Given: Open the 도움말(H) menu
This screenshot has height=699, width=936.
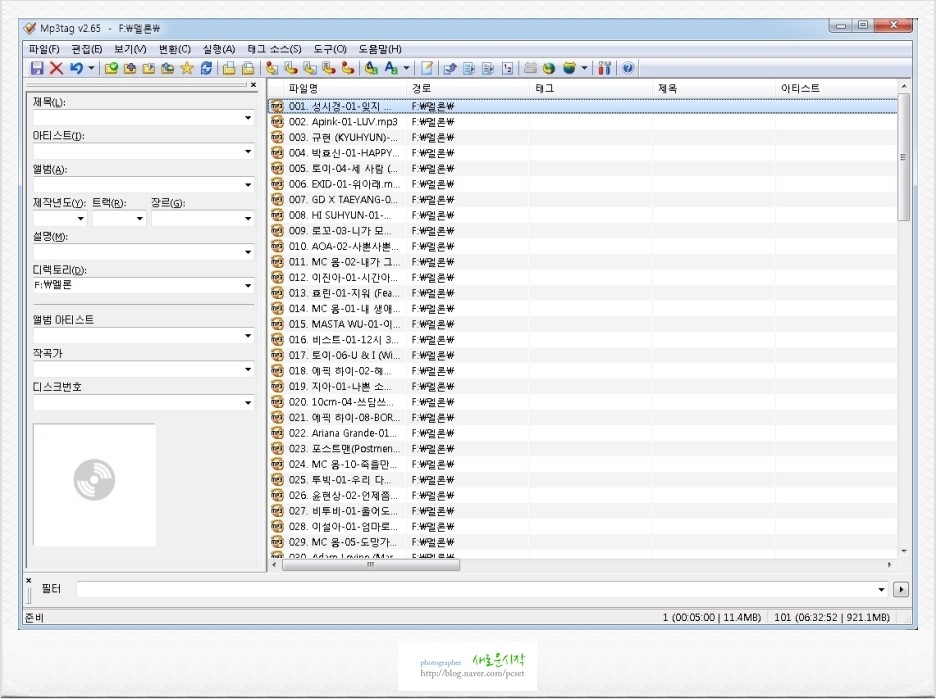Looking at the screenshot, I should coord(380,49).
